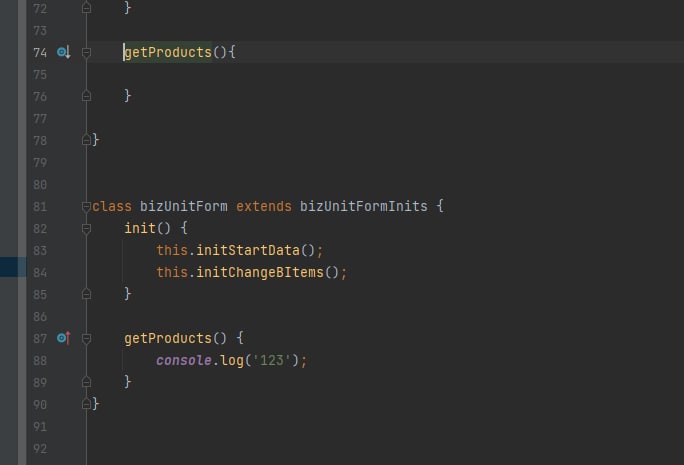Click the this keyword on line 83
This screenshot has height=465, width=684.
tap(172, 250)
